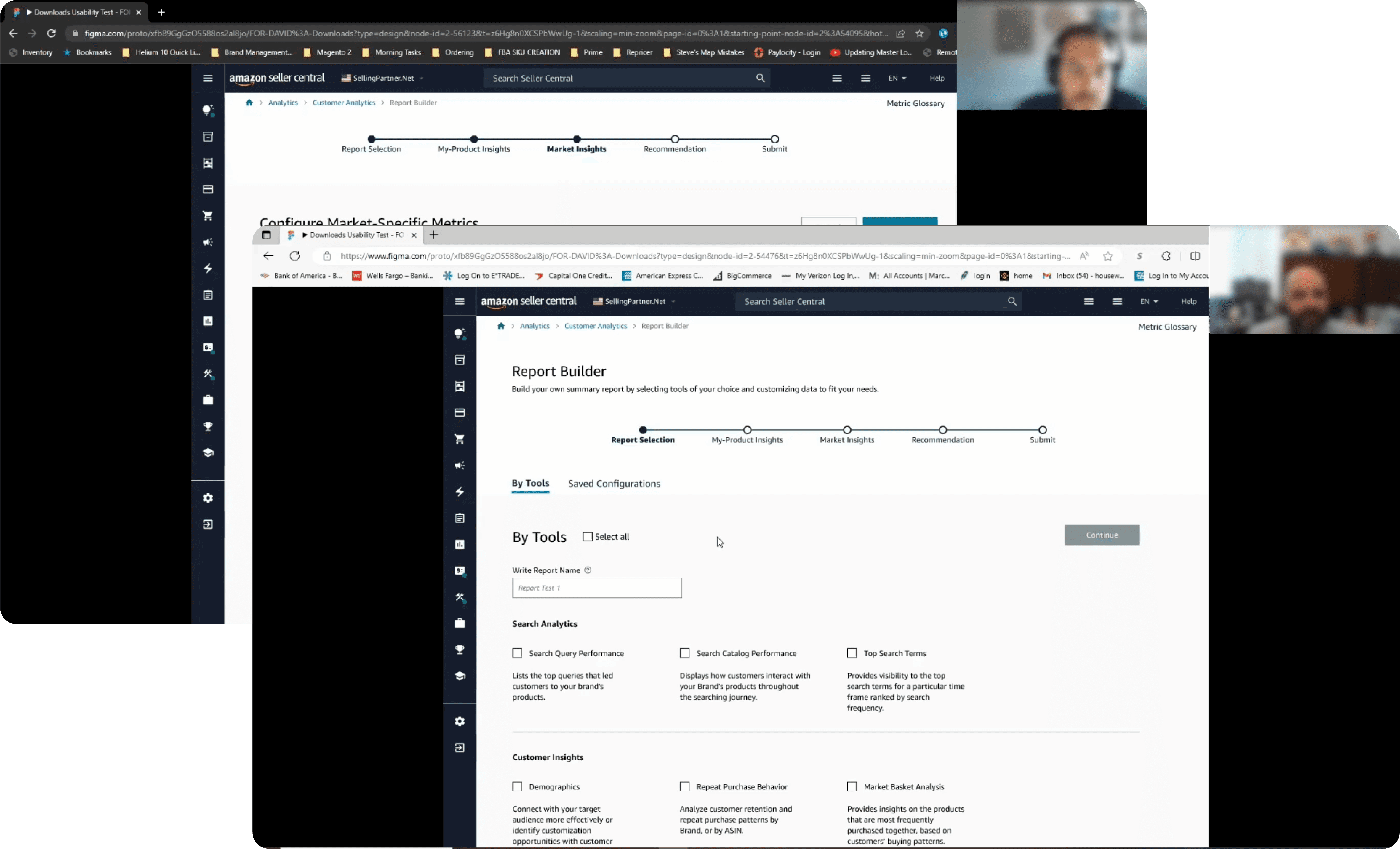Click the search magnifier in foreground Seller Central
1400x849 pixels.
[x=1012, y=301]
